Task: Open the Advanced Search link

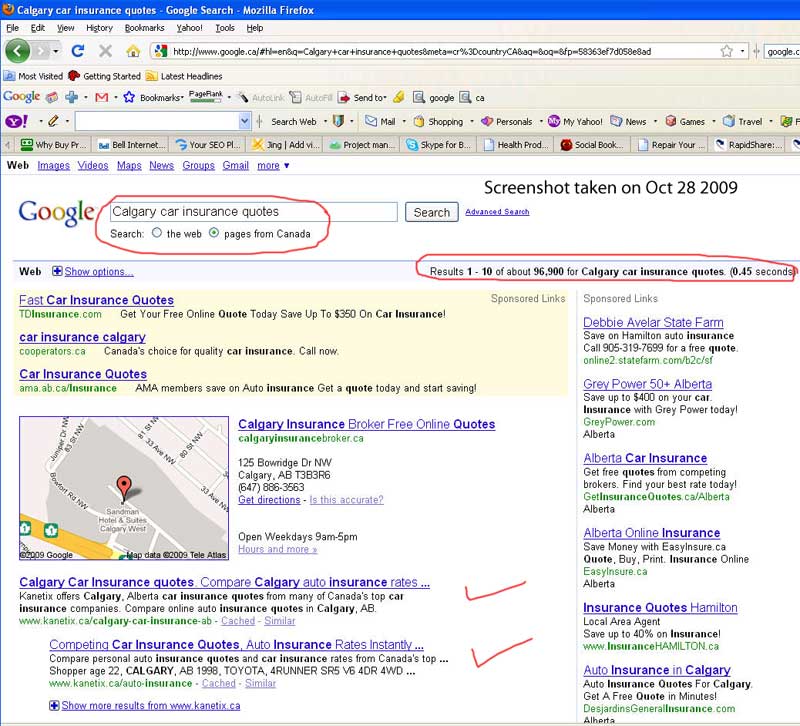Action: 497,212
